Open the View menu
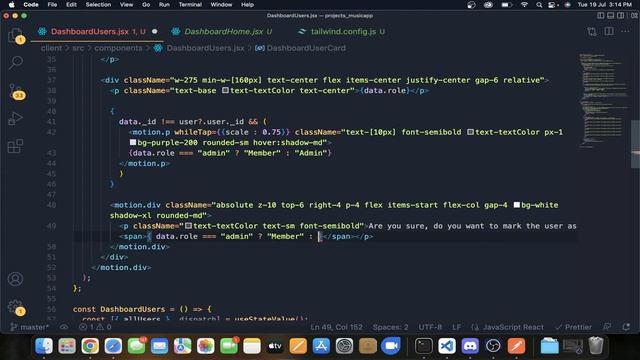The image size is (640, 360). 126,4
